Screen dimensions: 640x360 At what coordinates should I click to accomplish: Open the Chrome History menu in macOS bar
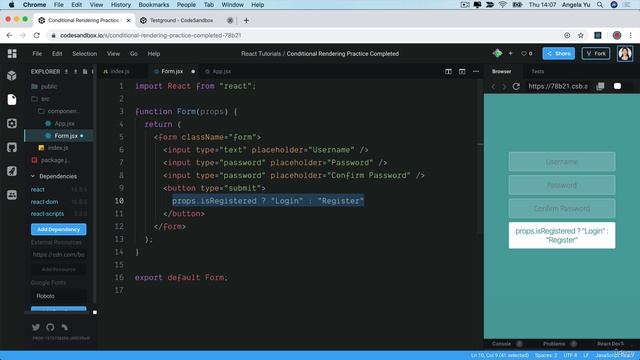[121, 5]
